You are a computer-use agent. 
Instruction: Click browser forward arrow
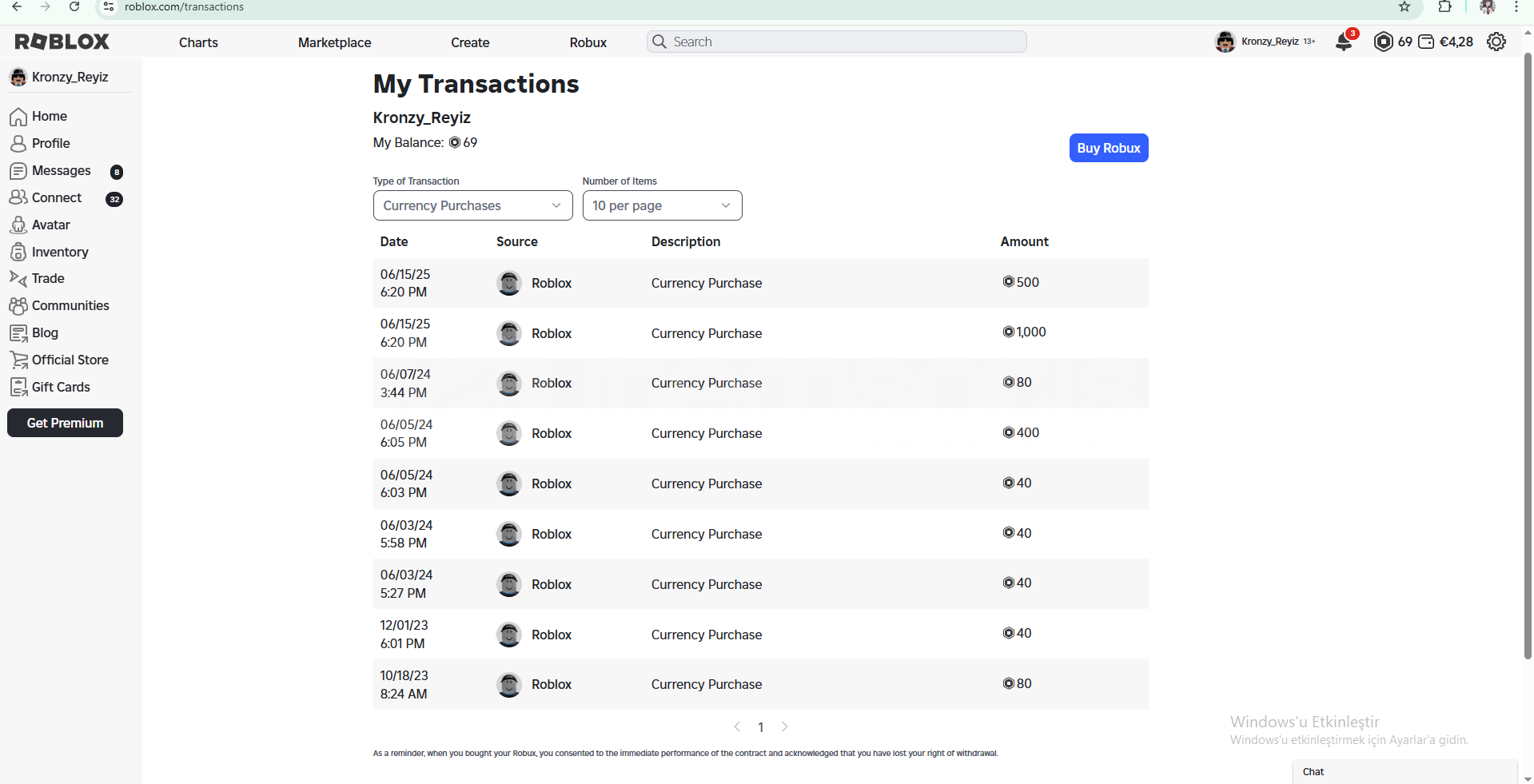(46, 7)
